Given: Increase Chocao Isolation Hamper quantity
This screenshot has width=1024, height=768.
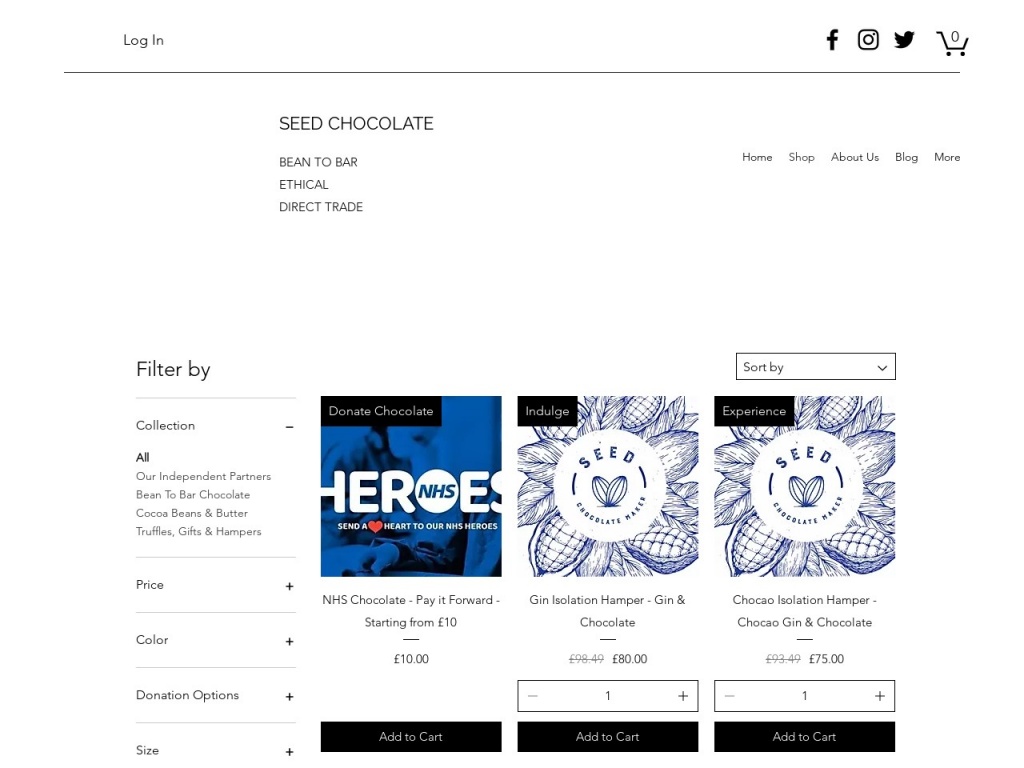Looking at the screenshot, I should (880, 696).
